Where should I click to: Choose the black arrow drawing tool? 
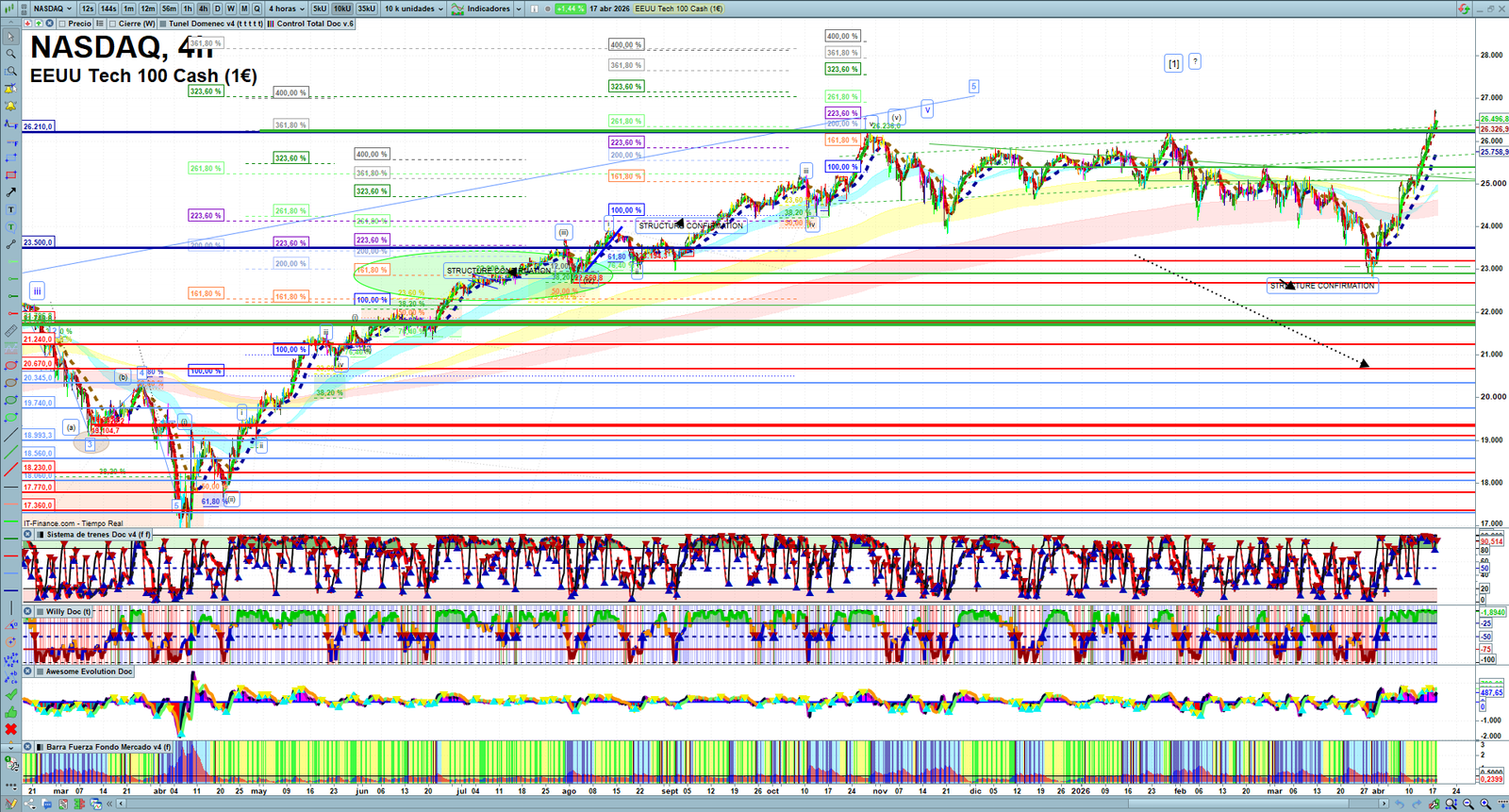tap(10, 192)
